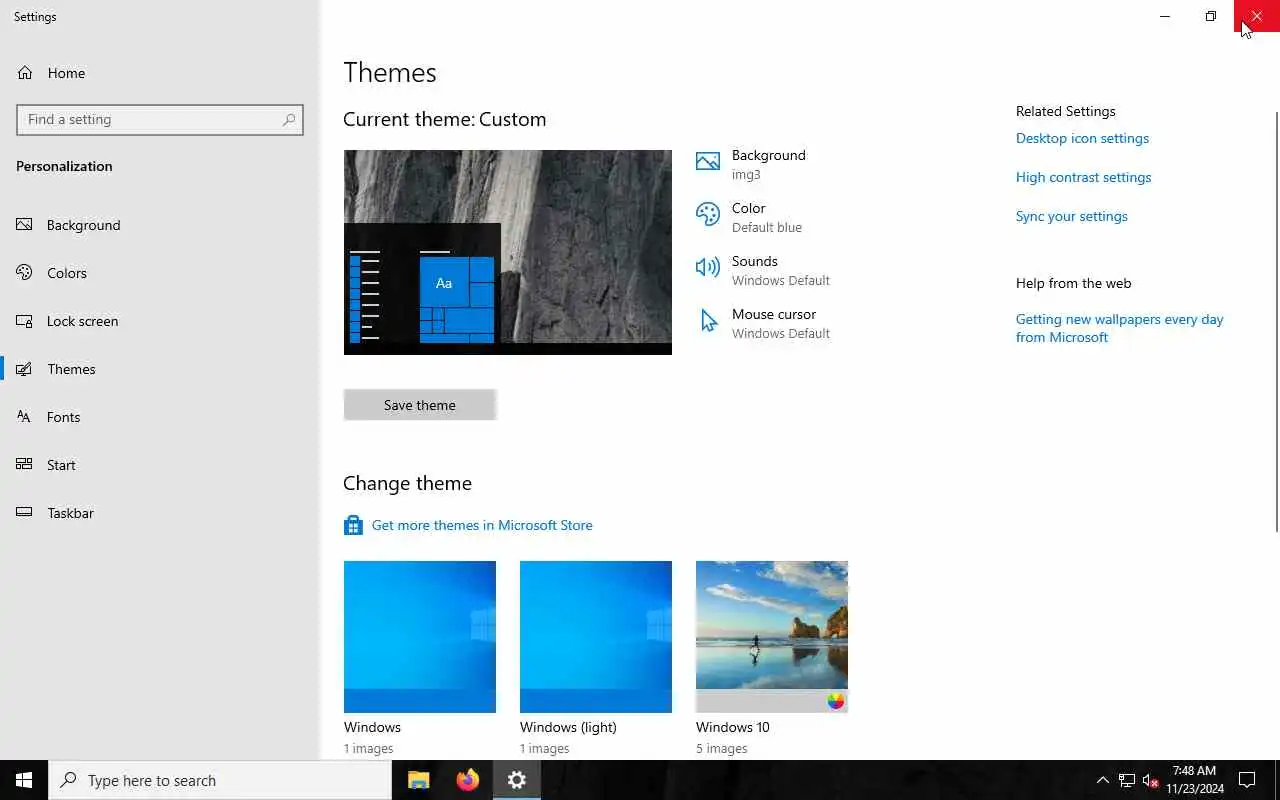Minimize the Settings window
The image size is (1280, 800).
1165,16
